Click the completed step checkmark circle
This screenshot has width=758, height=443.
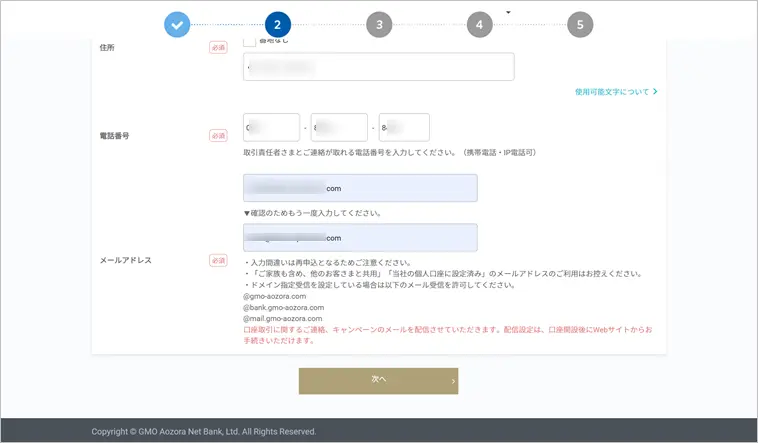pos(177,25)
